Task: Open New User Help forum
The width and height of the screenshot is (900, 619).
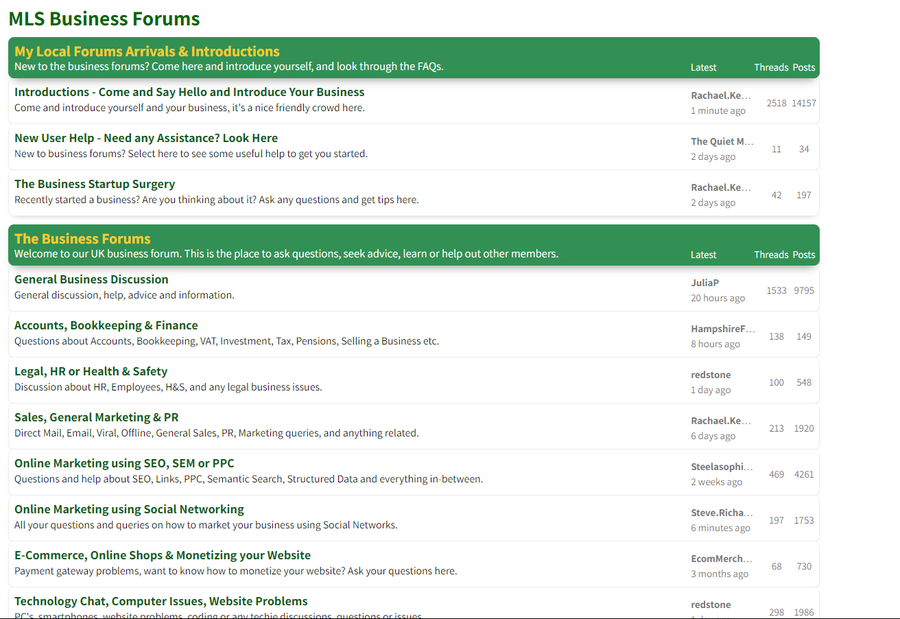Action: [146, 138]
